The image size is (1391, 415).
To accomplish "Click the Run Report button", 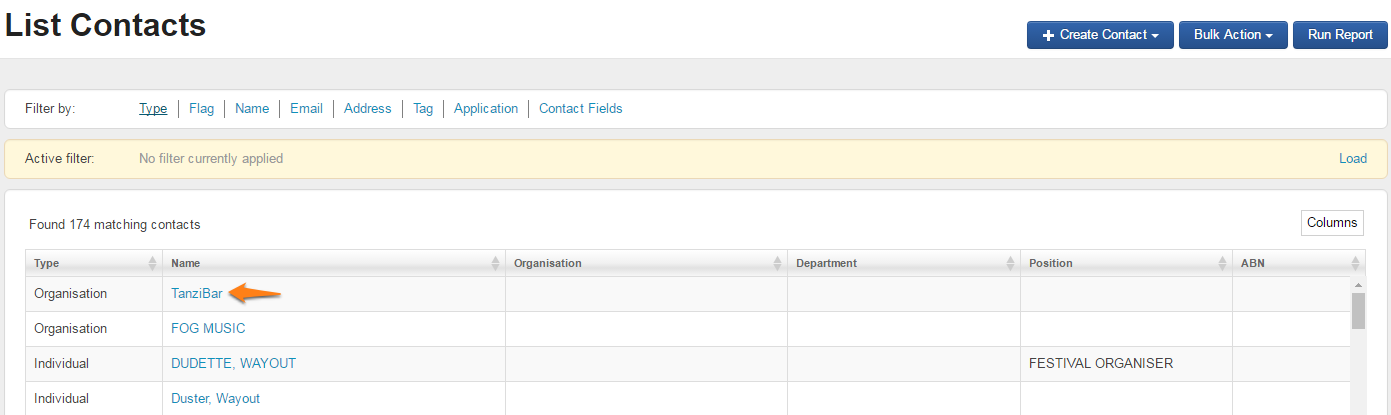I will (1340, 35).
